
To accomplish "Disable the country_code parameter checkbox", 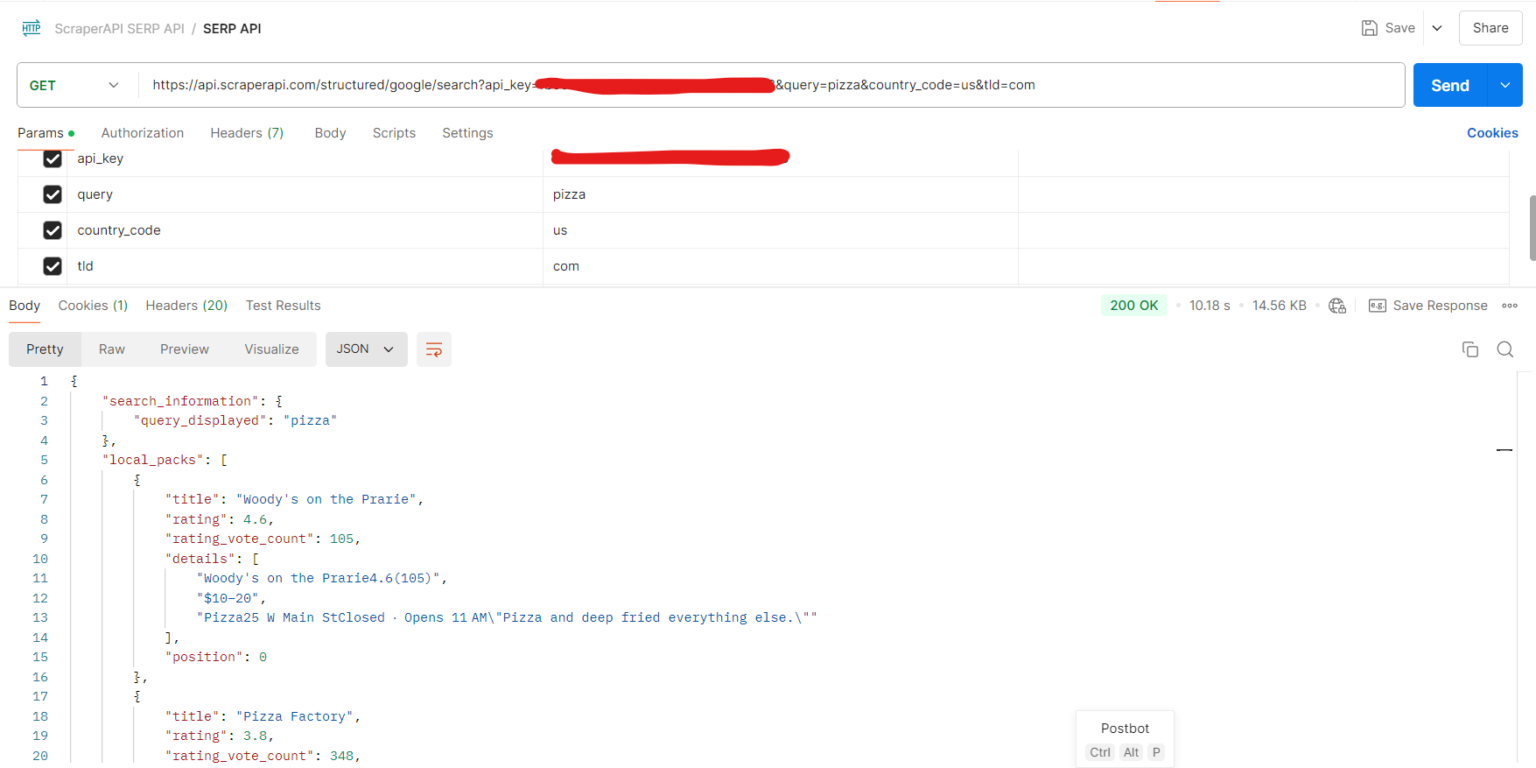I will pos(52,230).
